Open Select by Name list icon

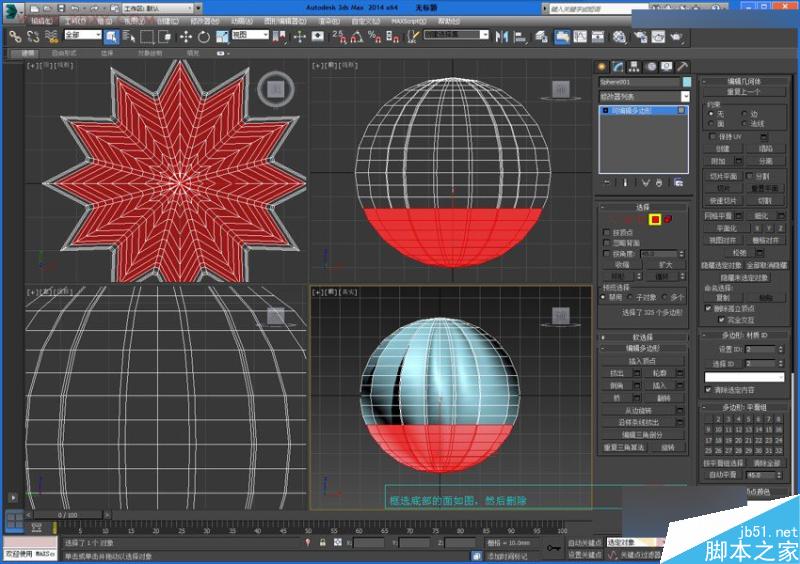click(129, 37)
